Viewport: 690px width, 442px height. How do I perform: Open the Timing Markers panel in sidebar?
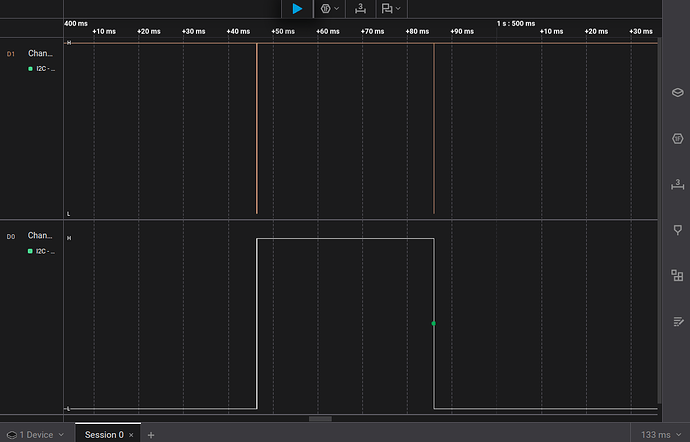[x=678, y=230]
